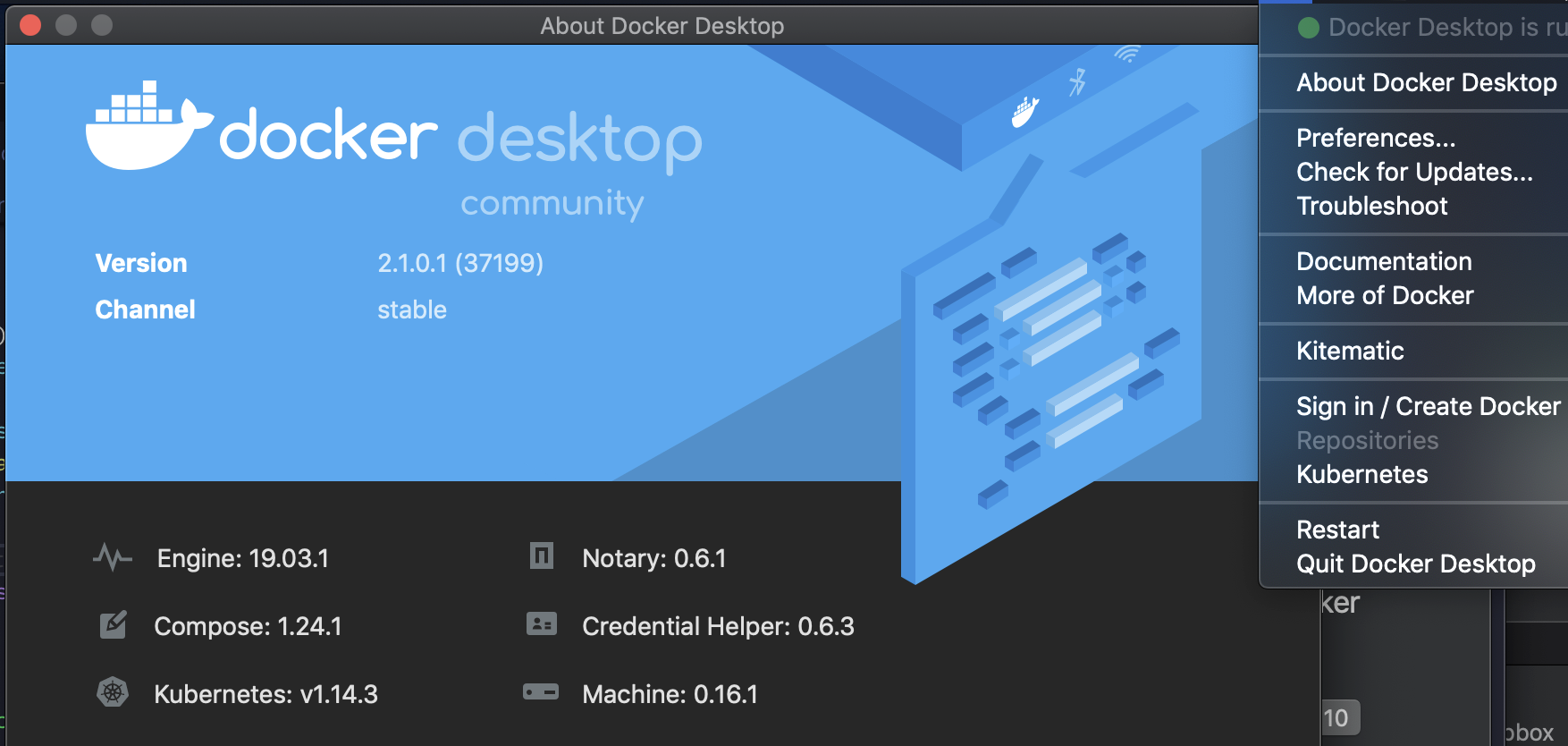Close the About Docker Desktop window
Viewport: 1568px width, 746px height.
point(30,25)
